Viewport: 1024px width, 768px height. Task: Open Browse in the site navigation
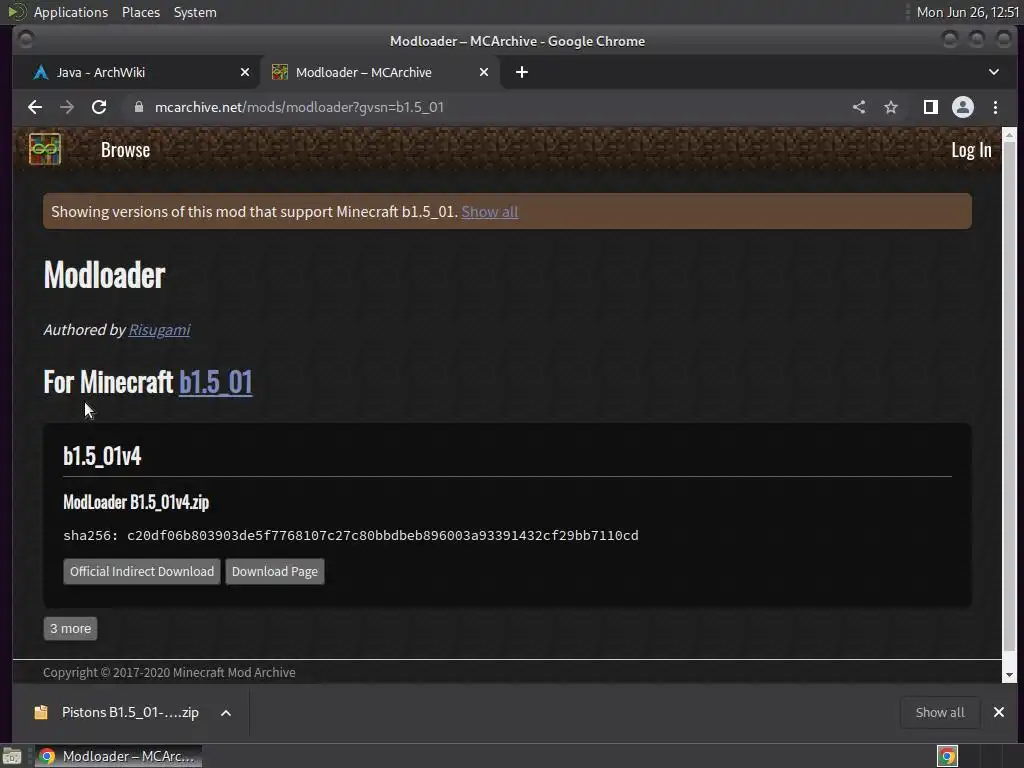click(125, 150)
